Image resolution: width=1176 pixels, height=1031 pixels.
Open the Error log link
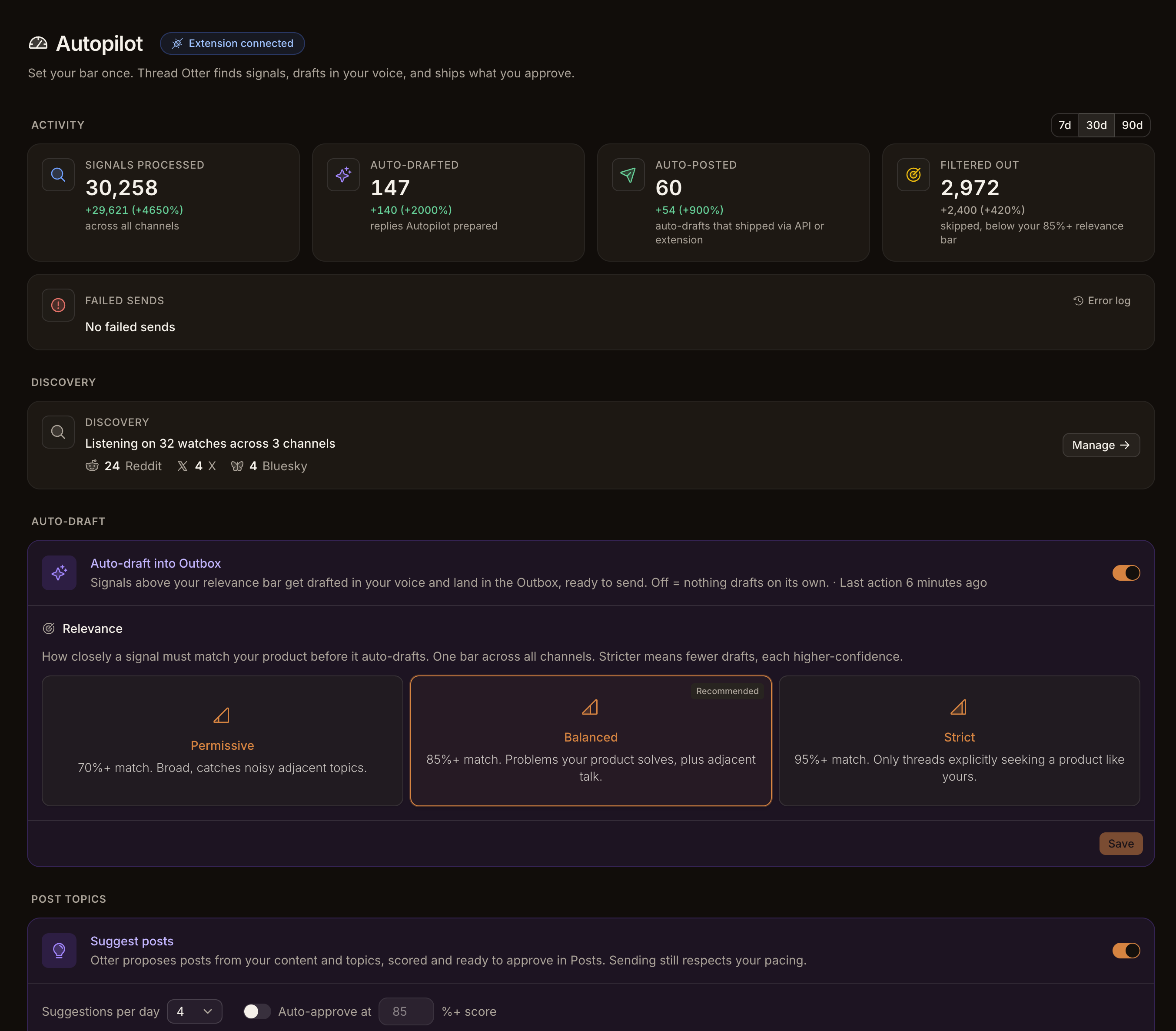click(x=1102, y=301)
